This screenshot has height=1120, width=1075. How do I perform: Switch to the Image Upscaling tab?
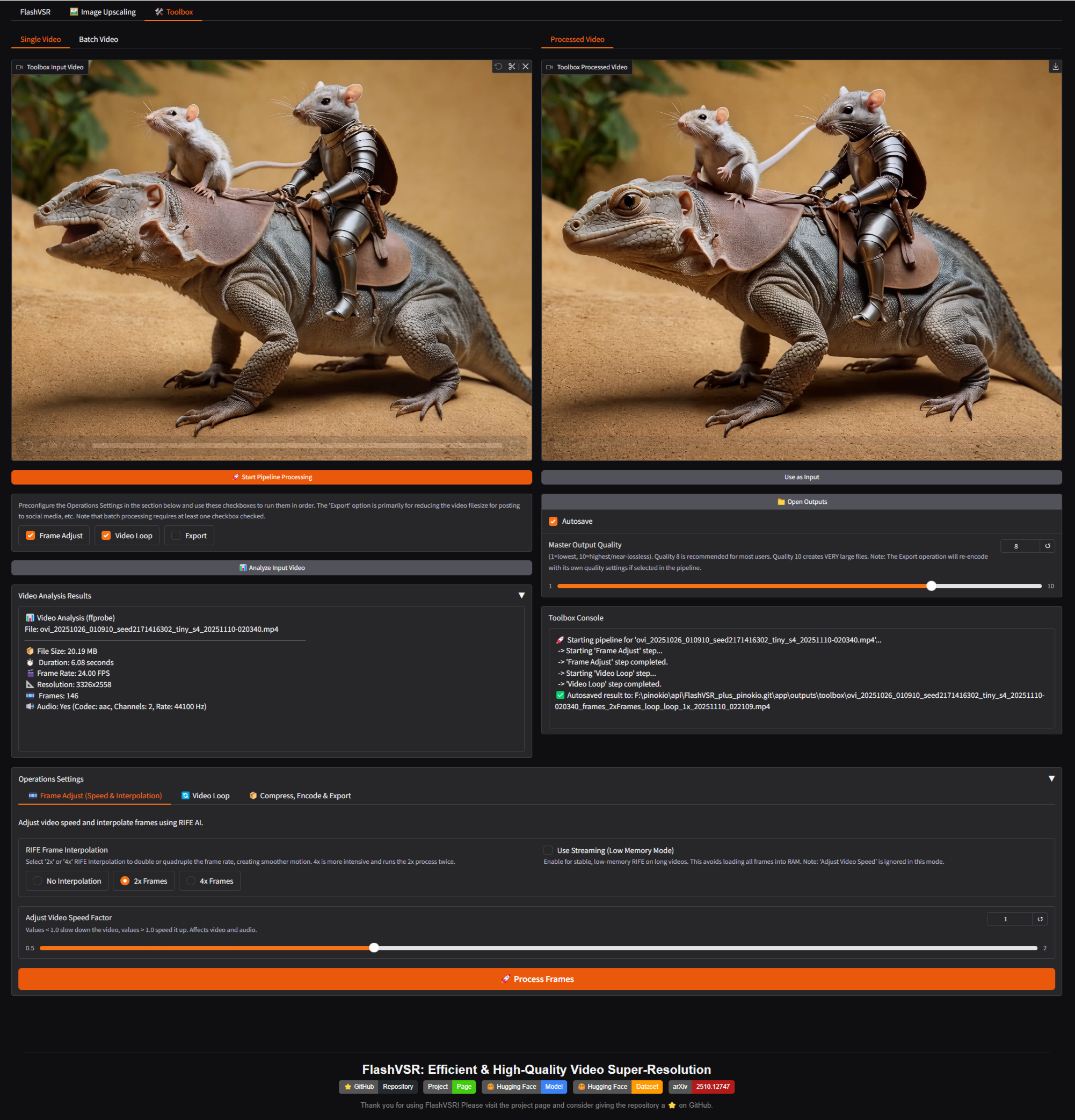point(103,12)
